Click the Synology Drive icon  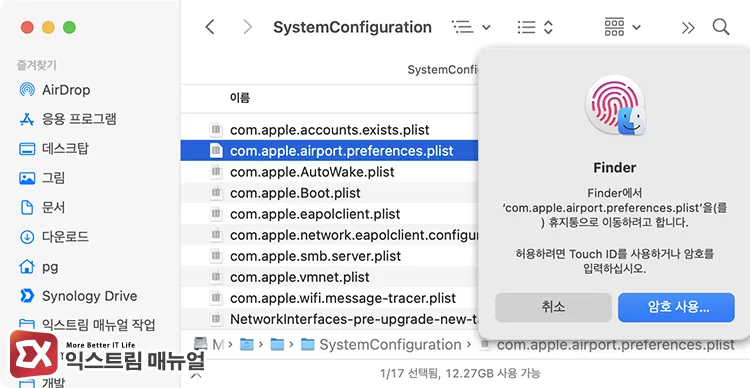coord(27,296)
